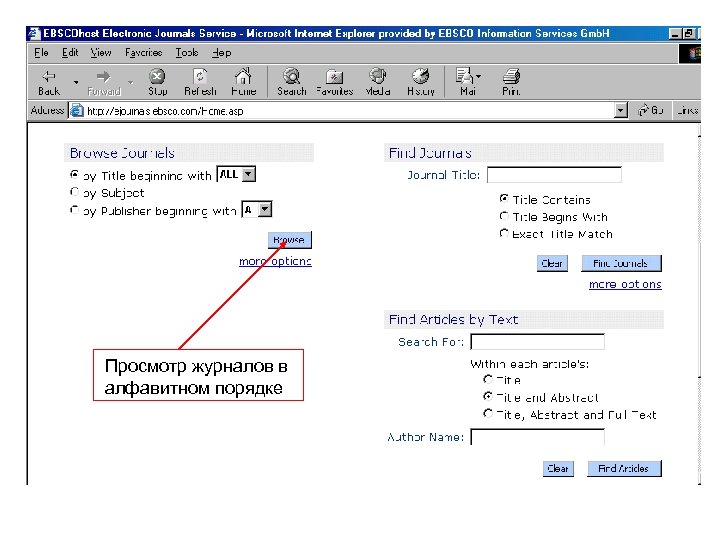This screenshot has width=720, height=540.
Task: Select Title and Abstract radio button
Action: click(x=488, y=396)
